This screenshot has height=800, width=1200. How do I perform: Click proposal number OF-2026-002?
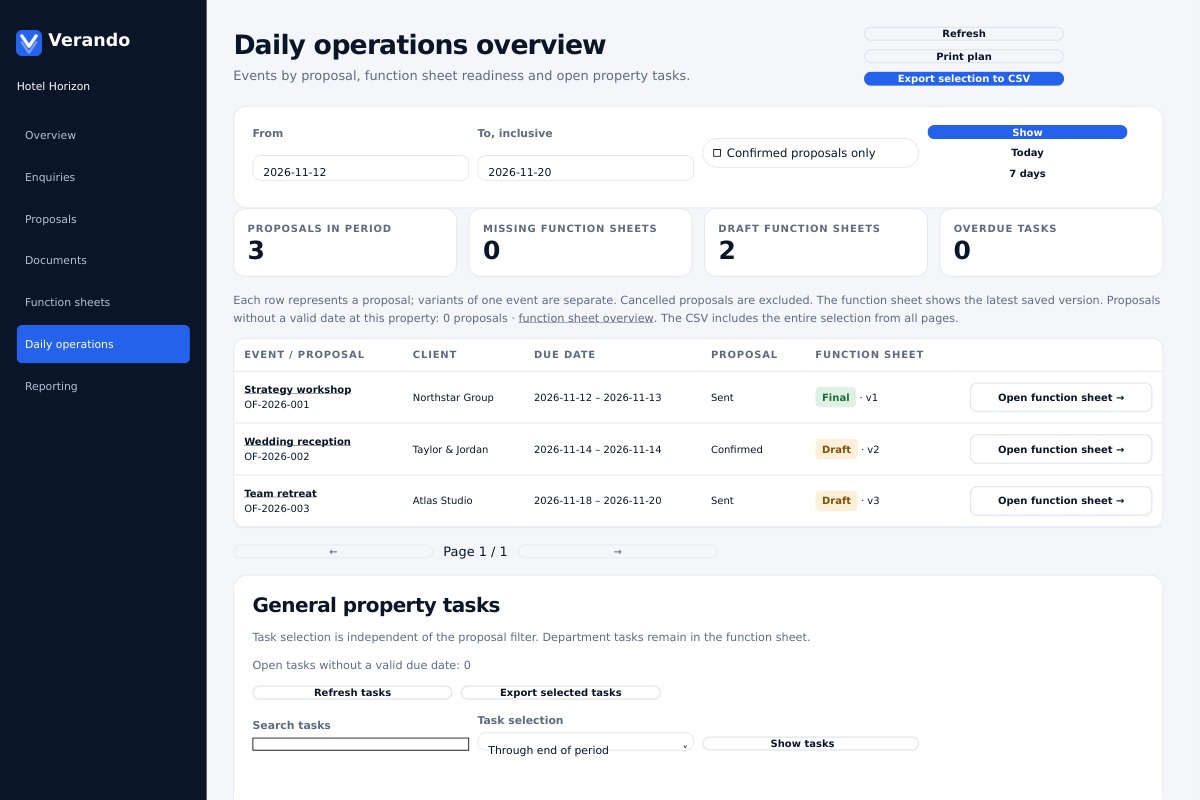tap(277, 456)
